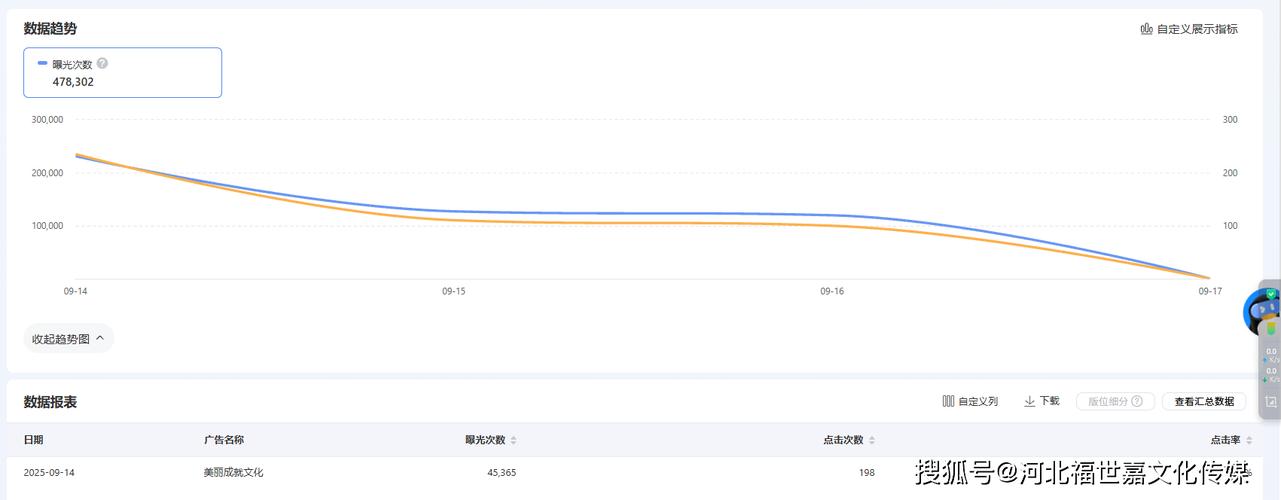Viewport: 1281px width, 500px height.
Task: Open 自定义展示指标 settings
Action: click(1189, 29)
